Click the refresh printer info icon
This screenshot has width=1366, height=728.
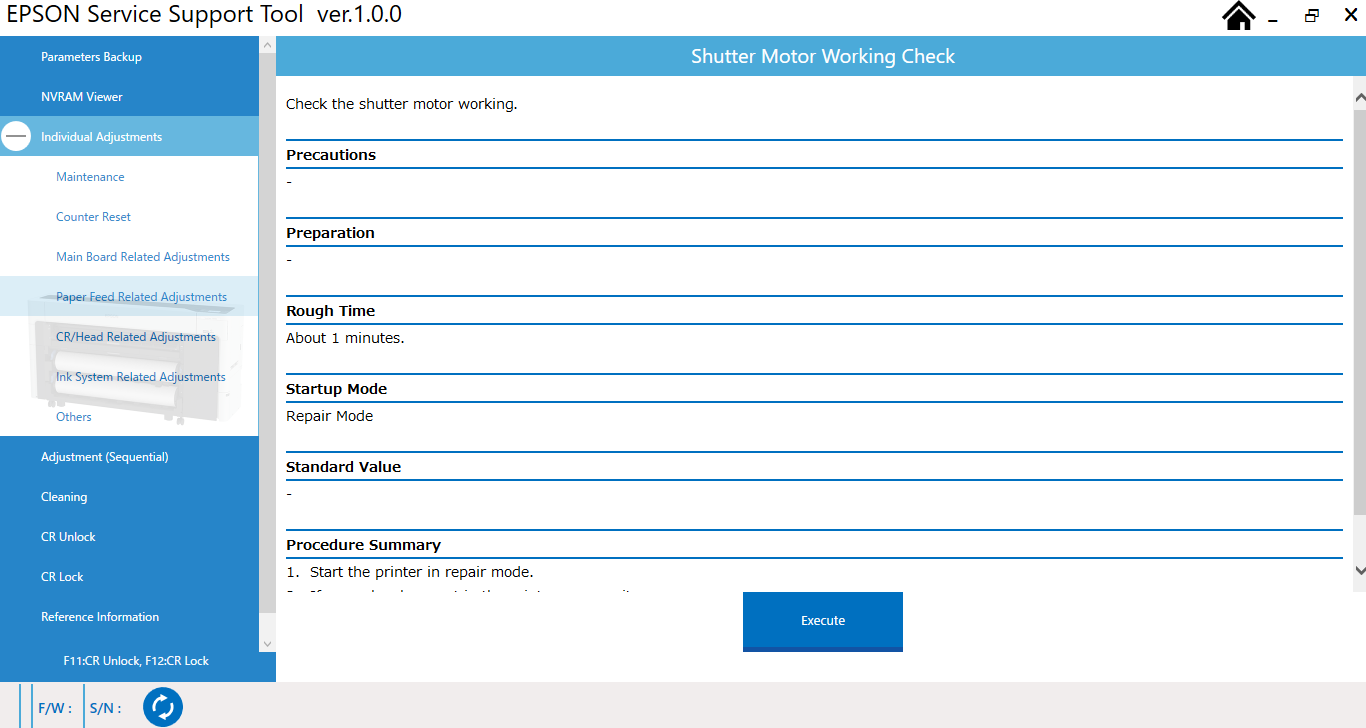pyautogui.click(x=163, y=707)
